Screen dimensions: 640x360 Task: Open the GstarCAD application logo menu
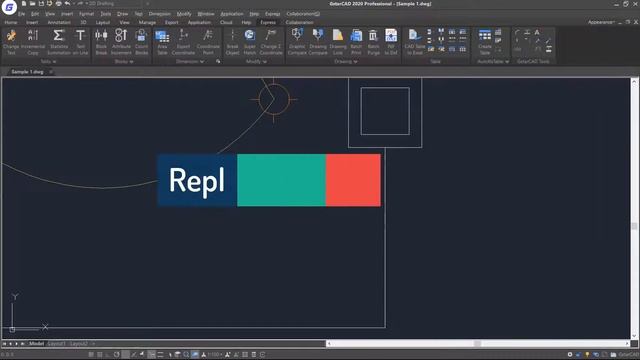coord(9,7)
